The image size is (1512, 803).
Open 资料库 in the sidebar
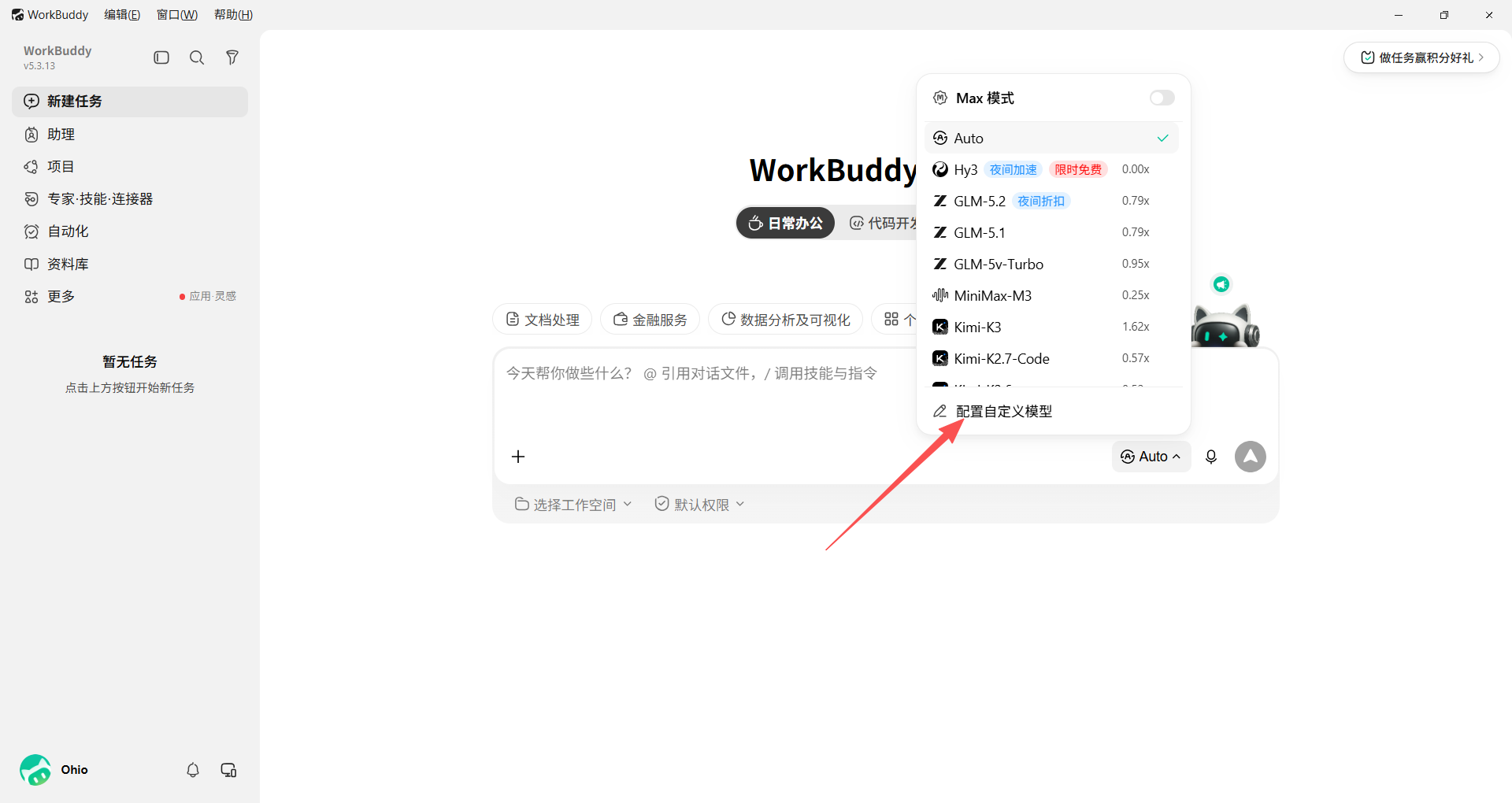[130, 265]
